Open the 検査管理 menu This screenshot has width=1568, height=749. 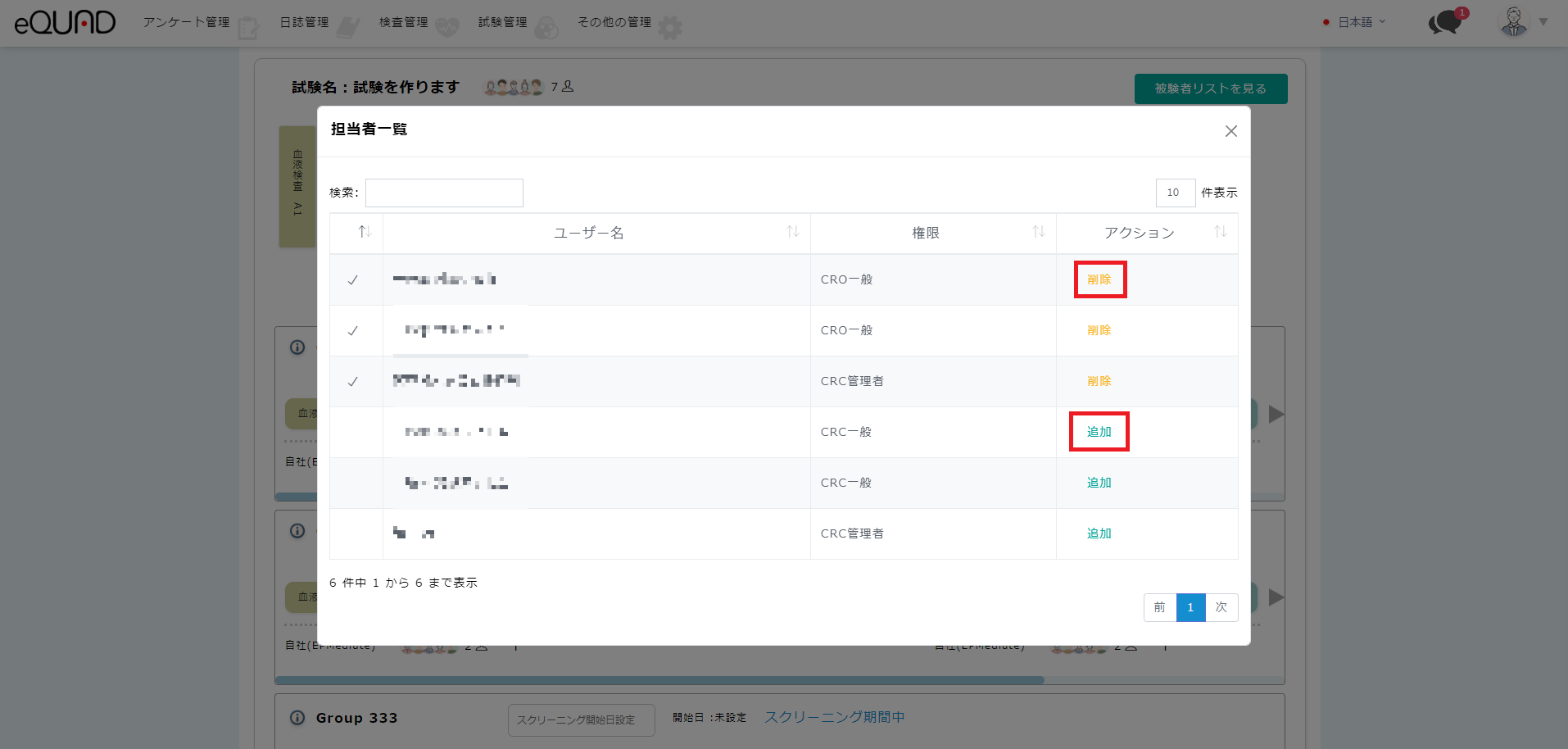(x=404, y=22)
